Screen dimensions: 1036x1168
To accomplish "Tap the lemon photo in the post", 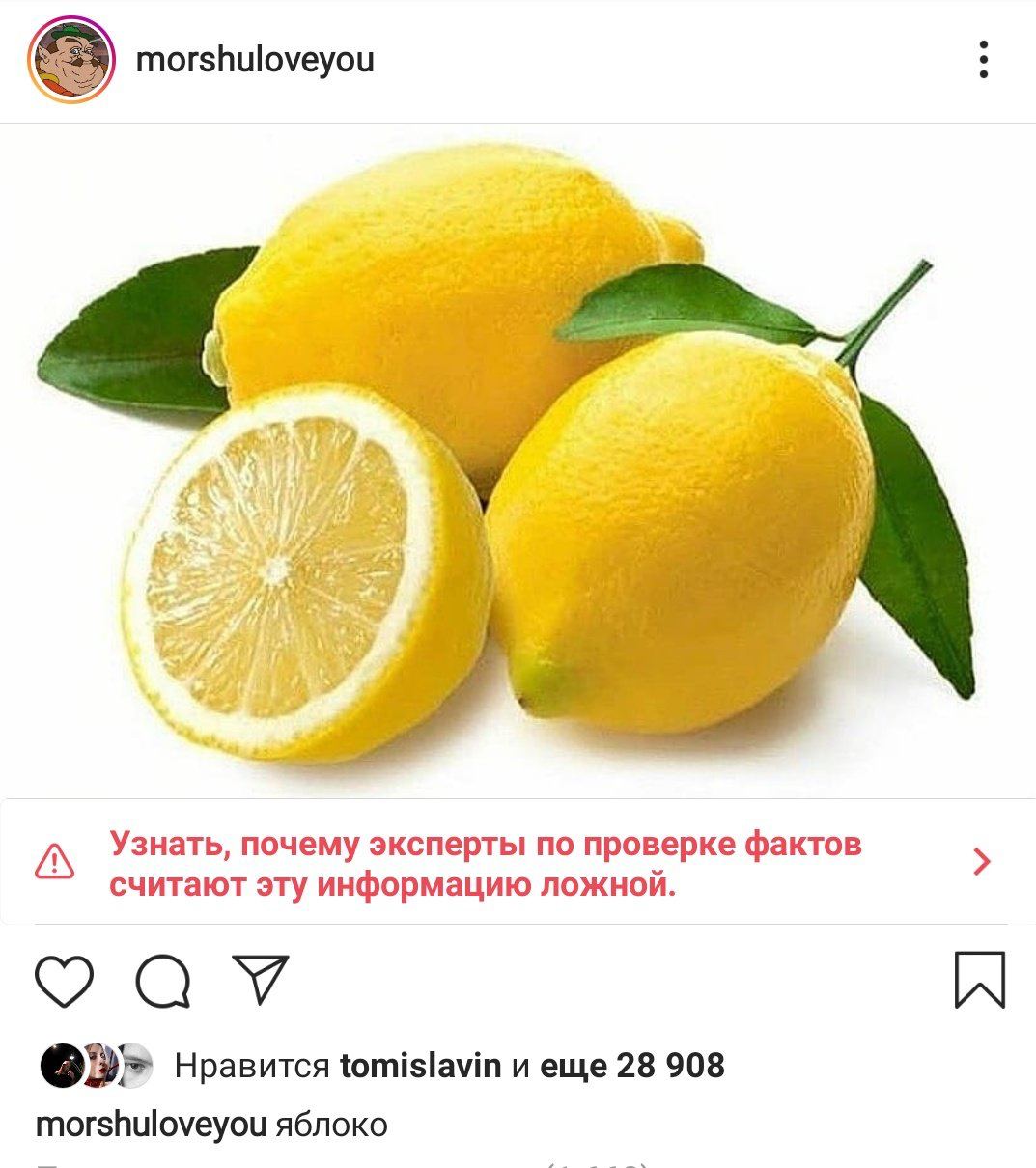I will coord(518,461).
